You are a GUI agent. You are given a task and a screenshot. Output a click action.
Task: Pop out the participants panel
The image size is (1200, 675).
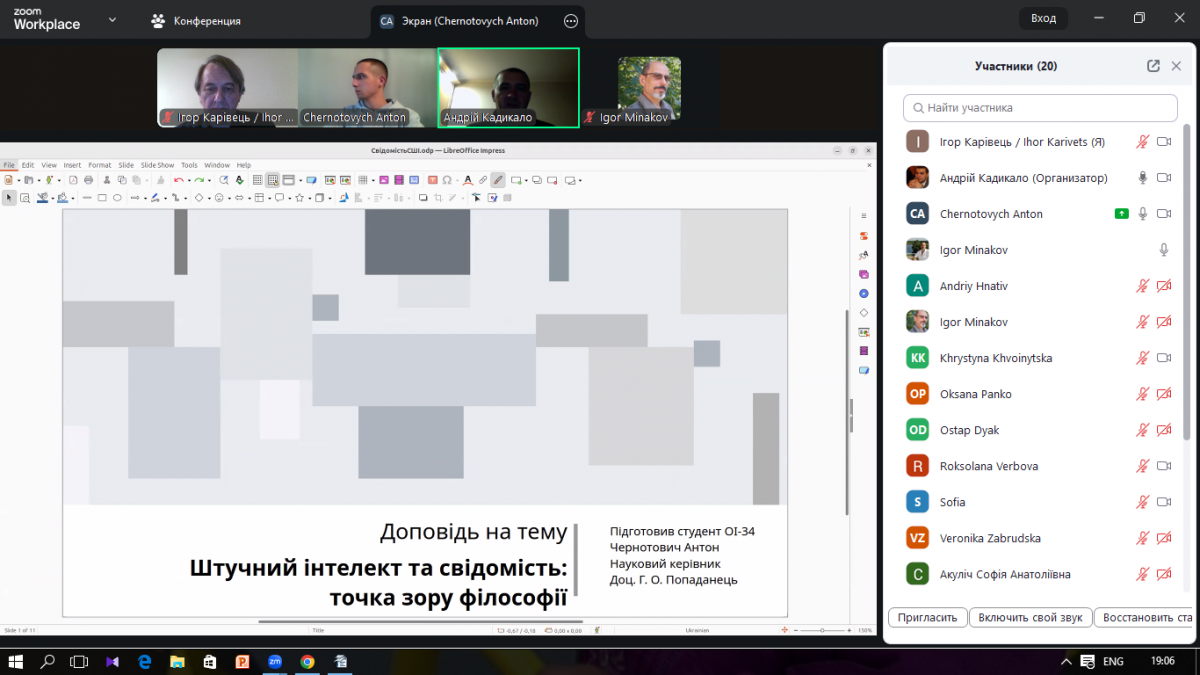coord(1153,66)
